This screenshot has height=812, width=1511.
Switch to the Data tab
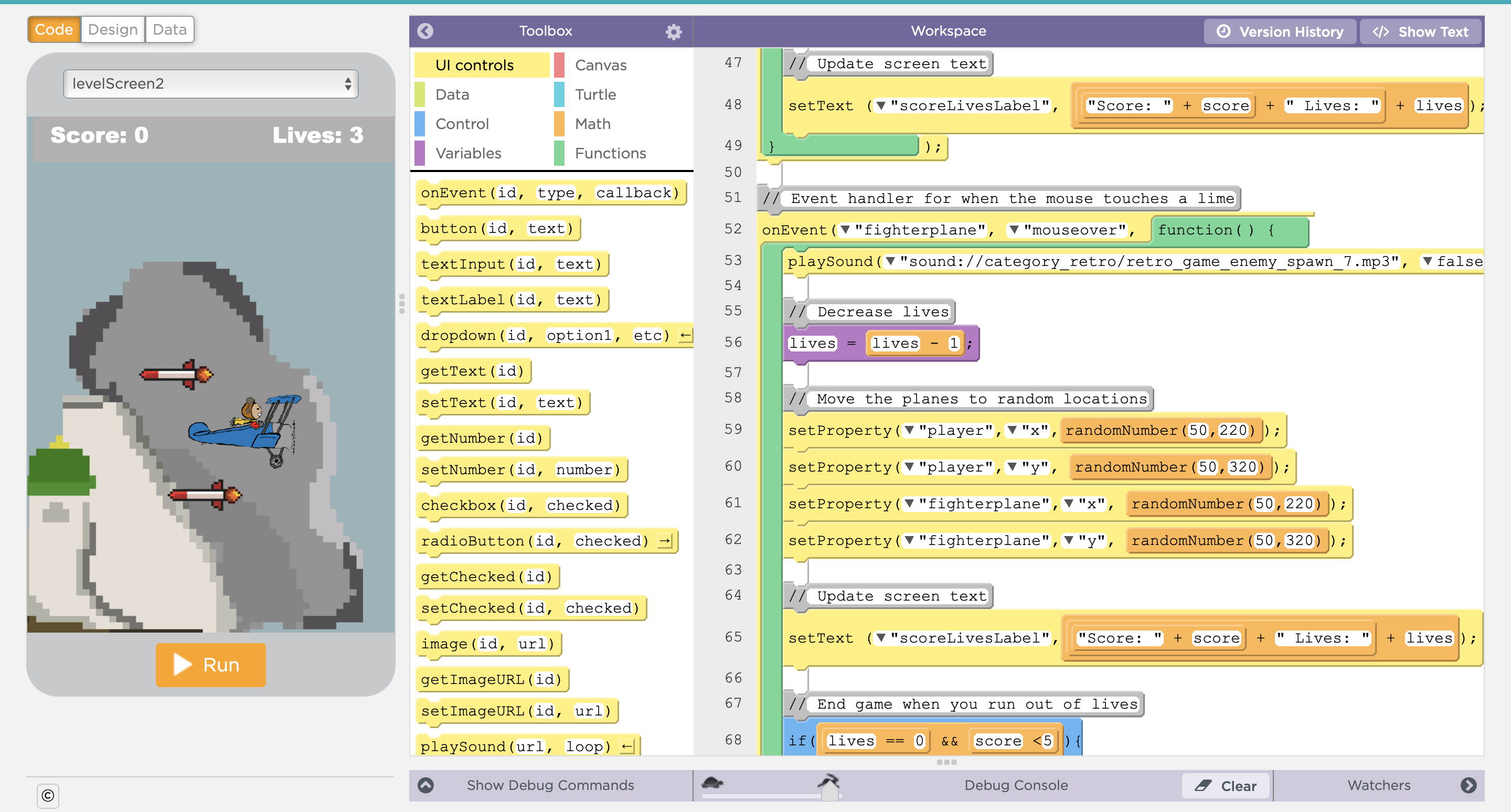[x=169, y=30]
